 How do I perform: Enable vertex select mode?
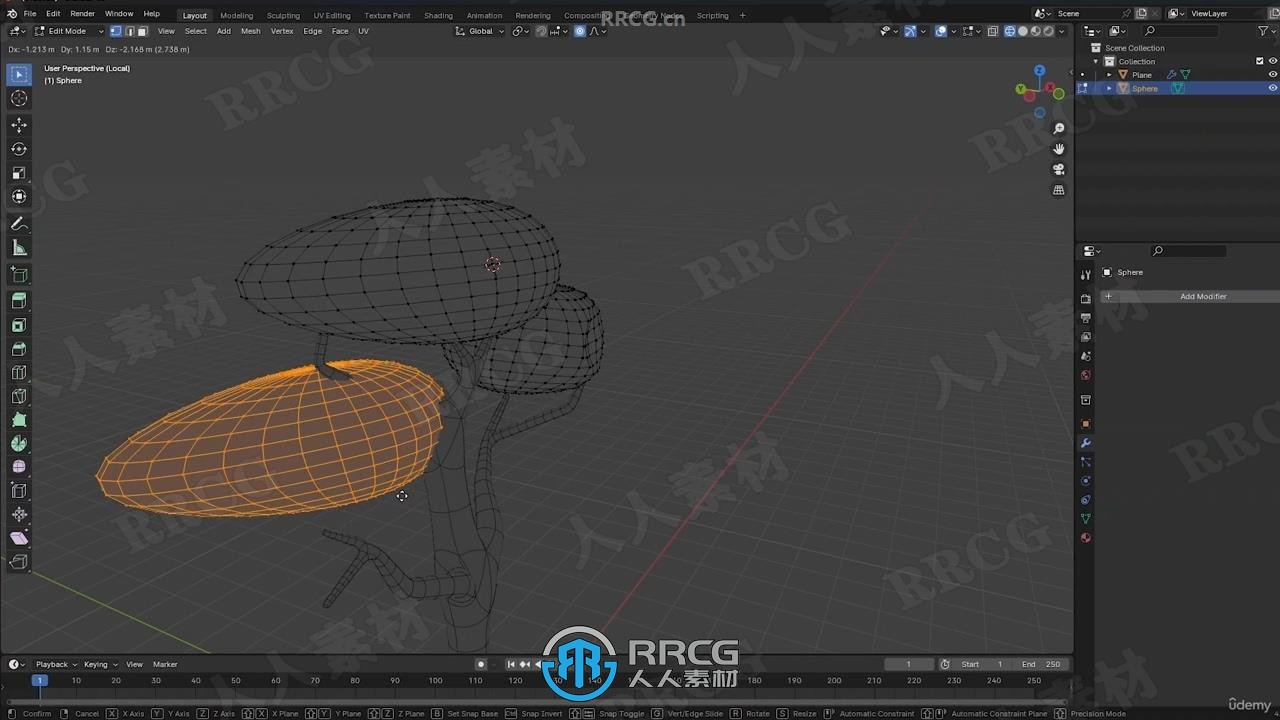point(115,31)
